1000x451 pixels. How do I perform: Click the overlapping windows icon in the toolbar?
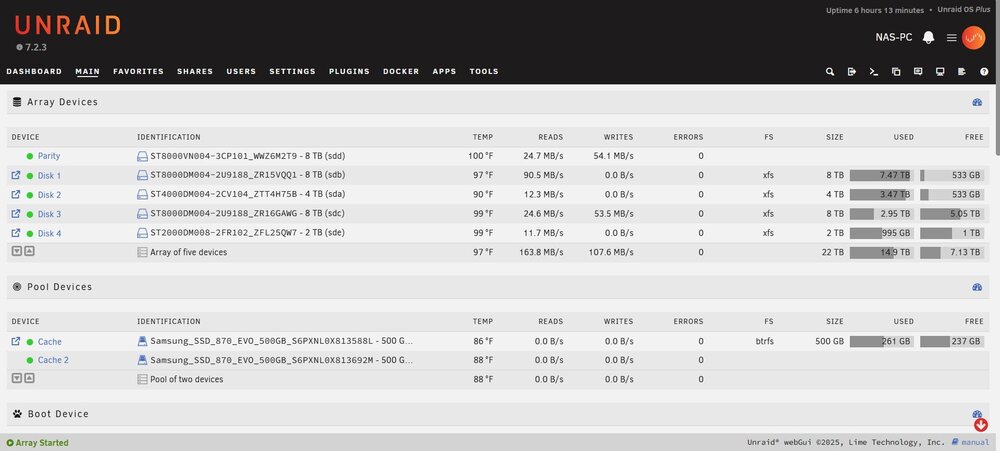click(896, 71)
